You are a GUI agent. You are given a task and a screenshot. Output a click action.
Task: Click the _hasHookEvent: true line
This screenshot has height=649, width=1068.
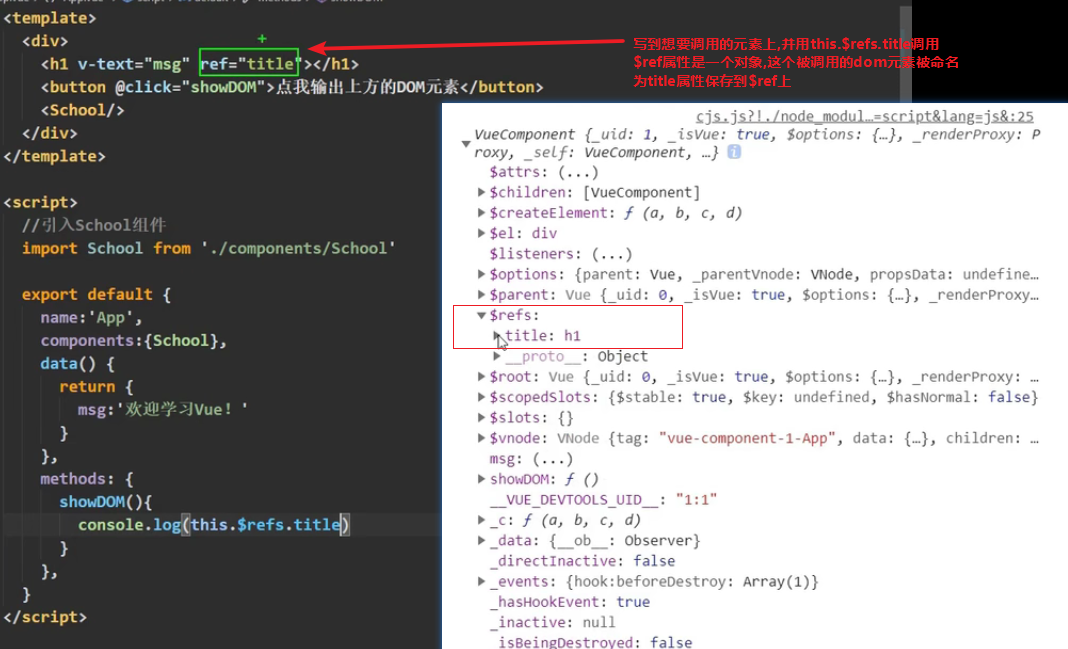(x=569, y=602)
